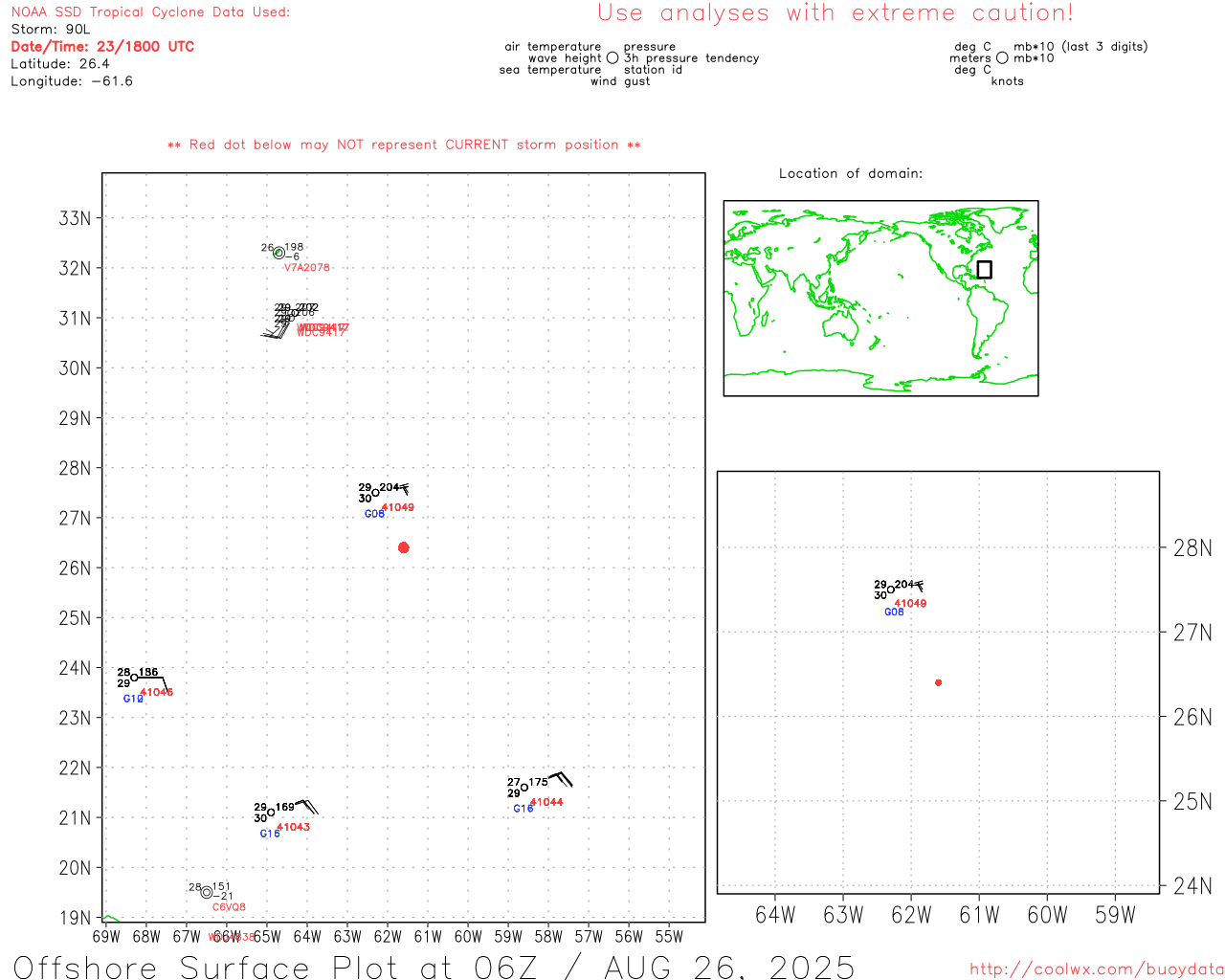
Task: Click red station ID 41049 in the inset map
Action: (910, 604)
